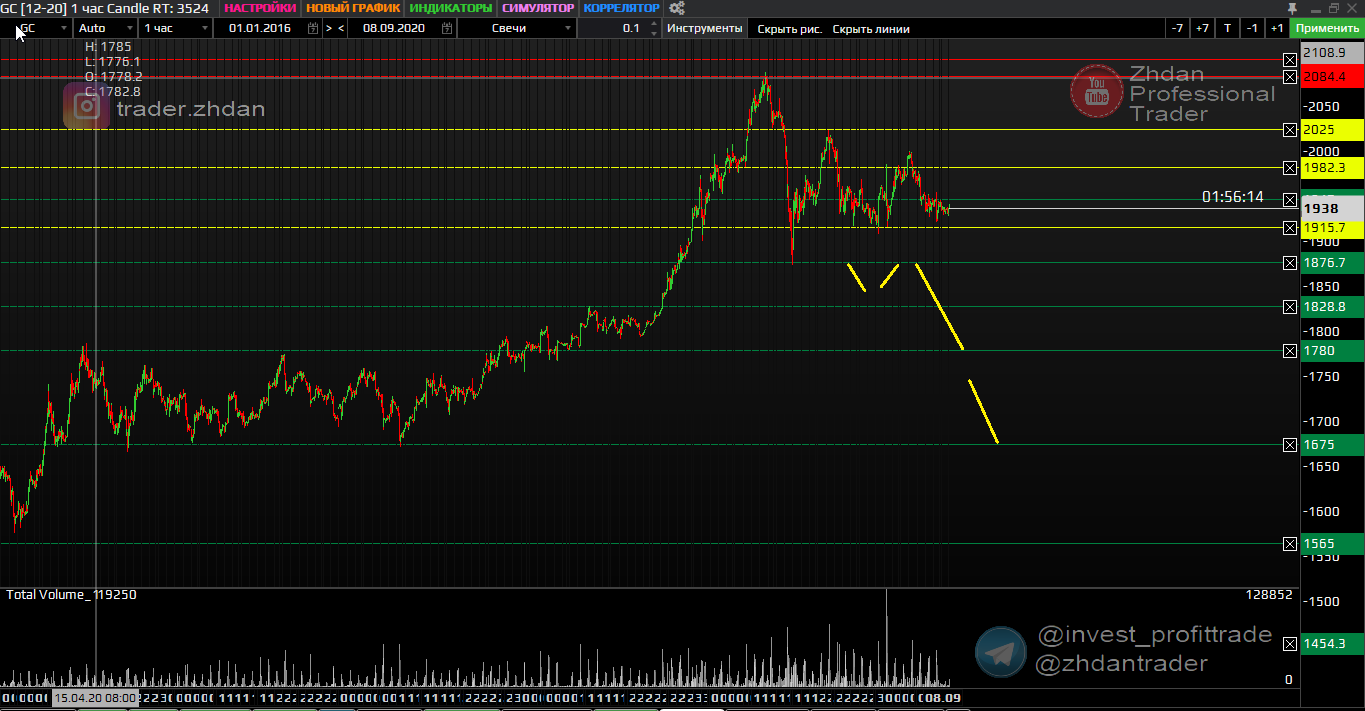This screenshot has width=1365, height=711.
Task: Toggle Скрыть рис. to hide drawings
Action: coord(789,29)
